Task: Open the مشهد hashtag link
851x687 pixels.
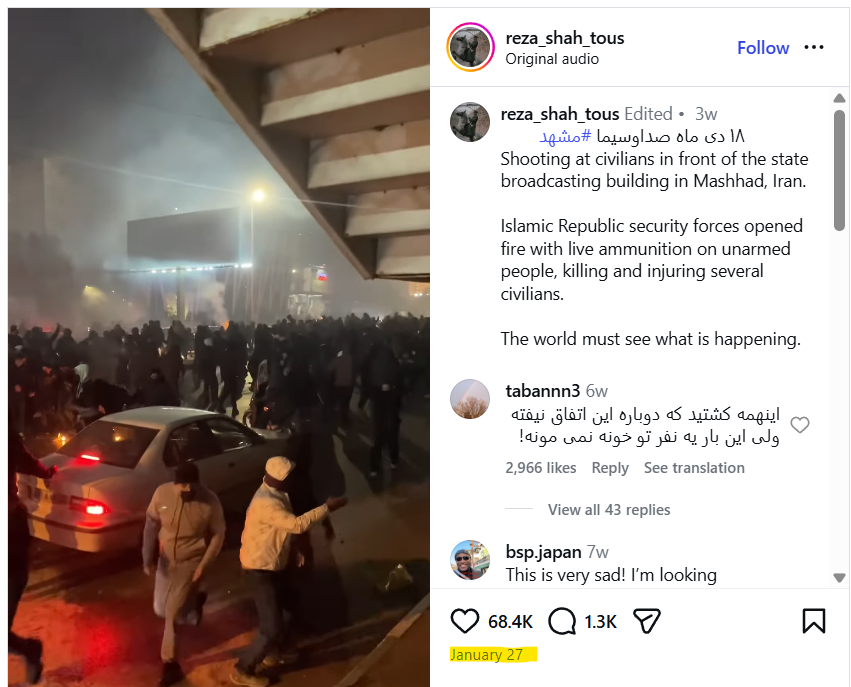Action: 565,136
